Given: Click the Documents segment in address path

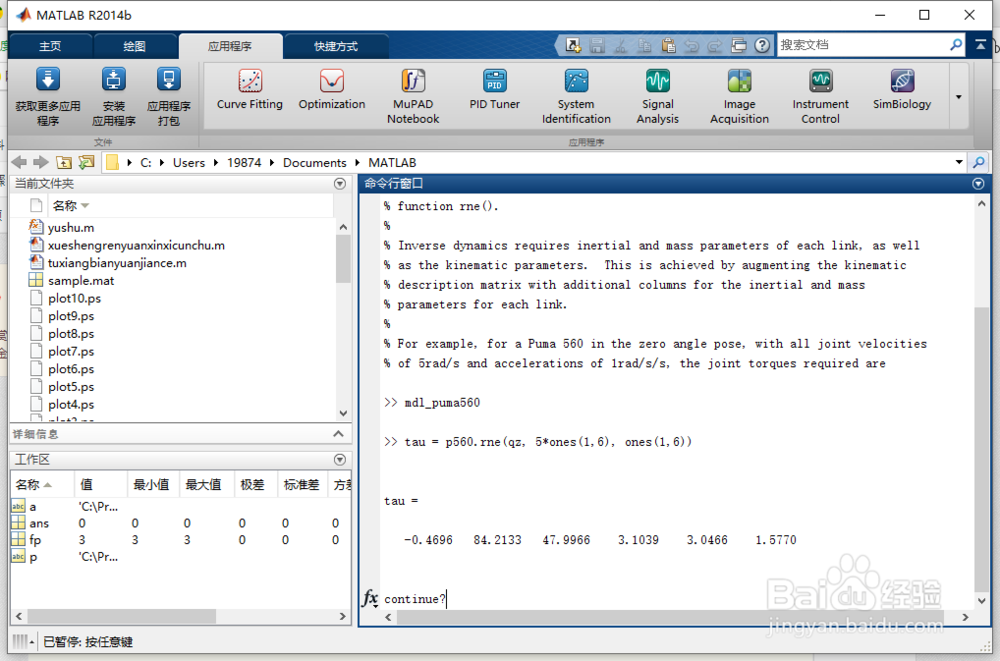Looking at the screenshot, I should click(314, 163).
